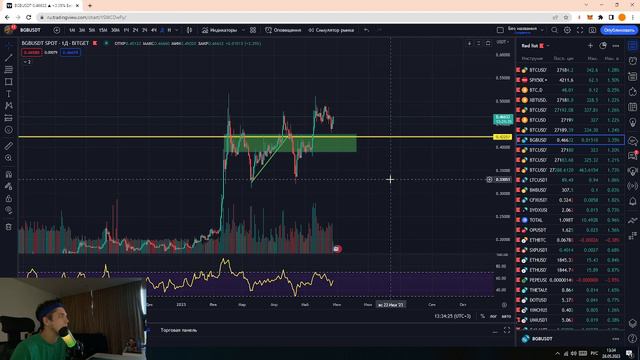640x360 pixels.
Task: Select the ruler measure tool
Action: click(9, 146)
